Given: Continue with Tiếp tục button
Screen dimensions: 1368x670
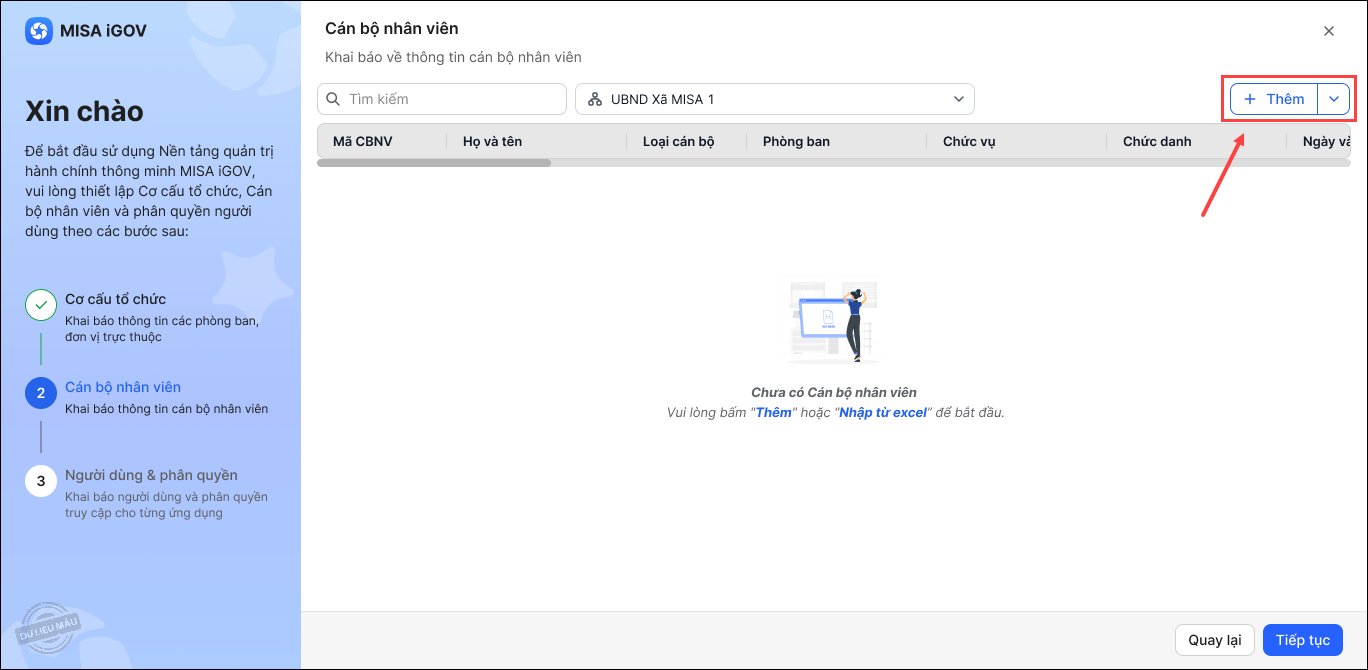Looking at the screenshot, I should pyautogui.click(x=1303, y=640).
